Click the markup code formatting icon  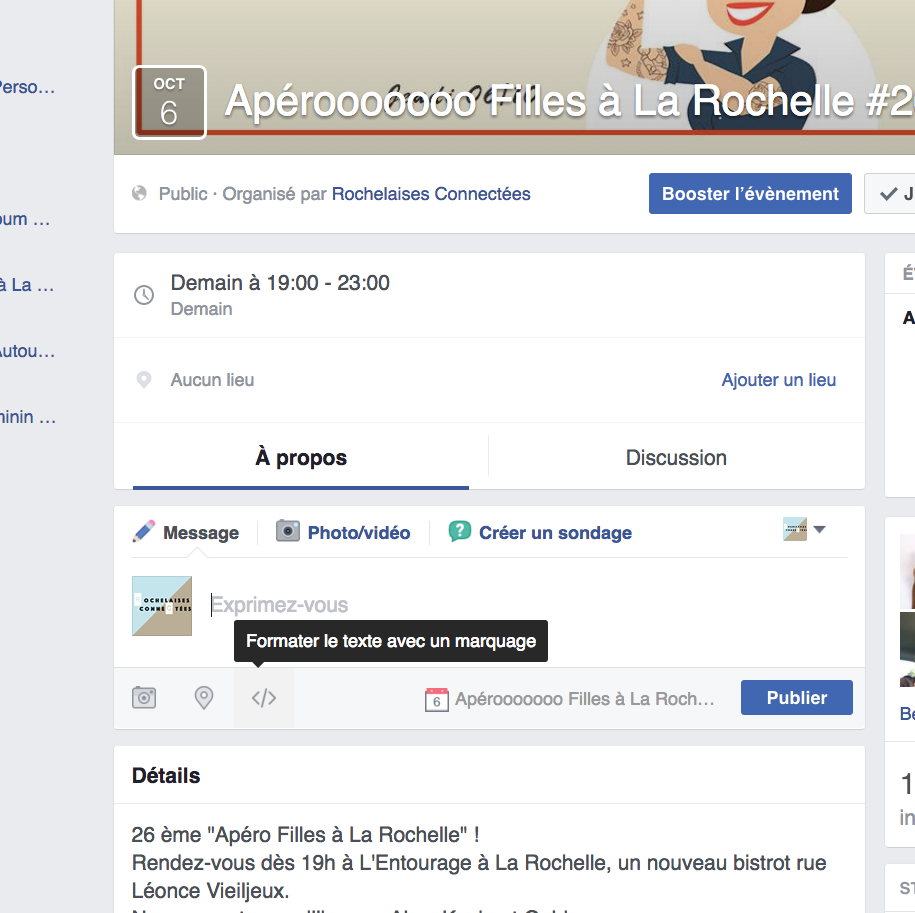[x=264, y=698]
